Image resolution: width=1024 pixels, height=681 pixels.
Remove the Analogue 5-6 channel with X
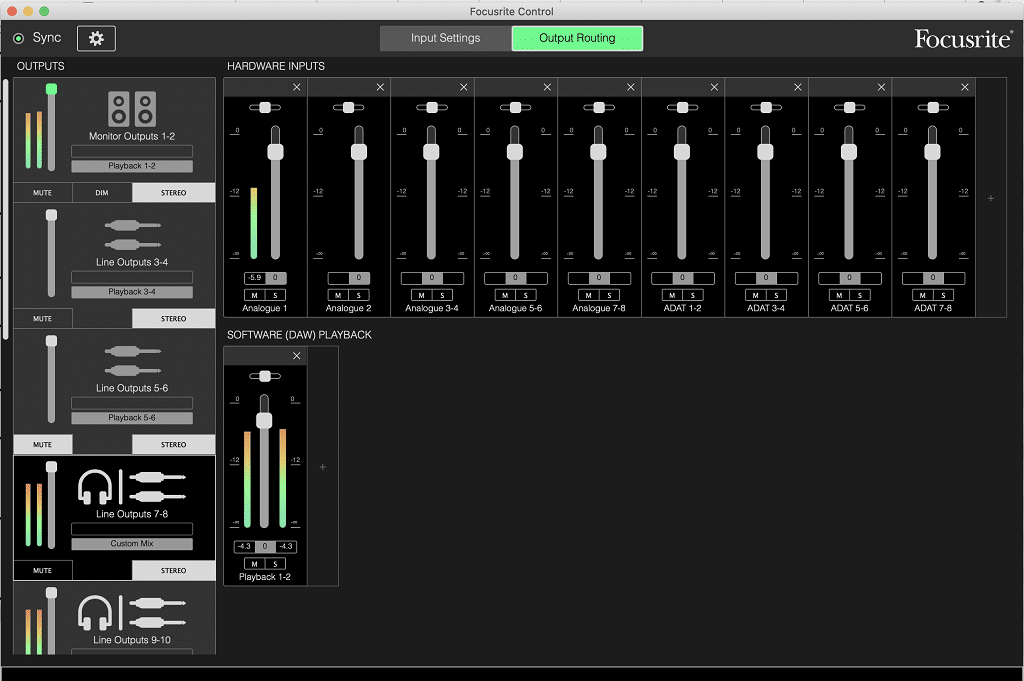tap(547, 87)
